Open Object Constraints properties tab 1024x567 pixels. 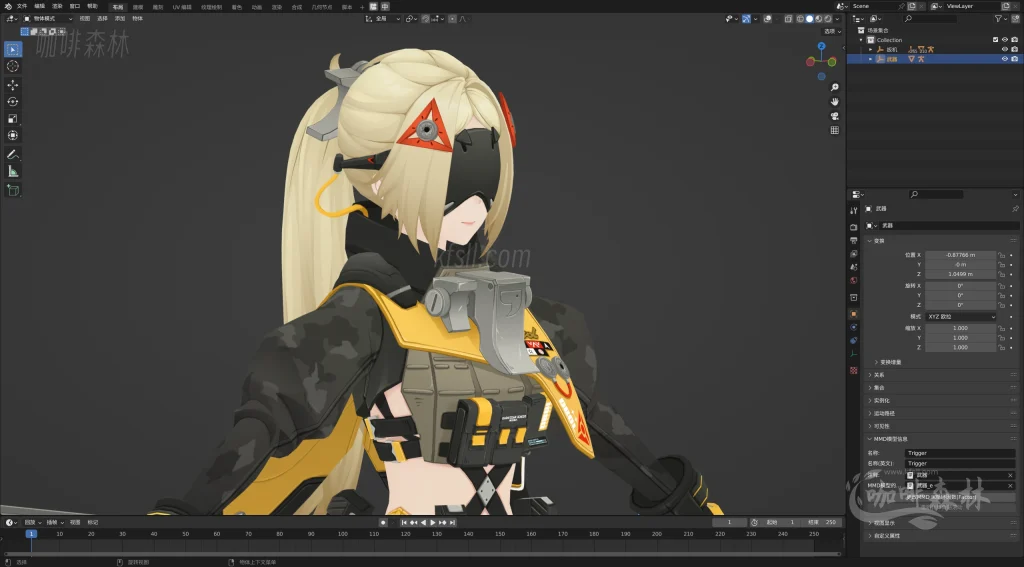click(x=854, y=340)
